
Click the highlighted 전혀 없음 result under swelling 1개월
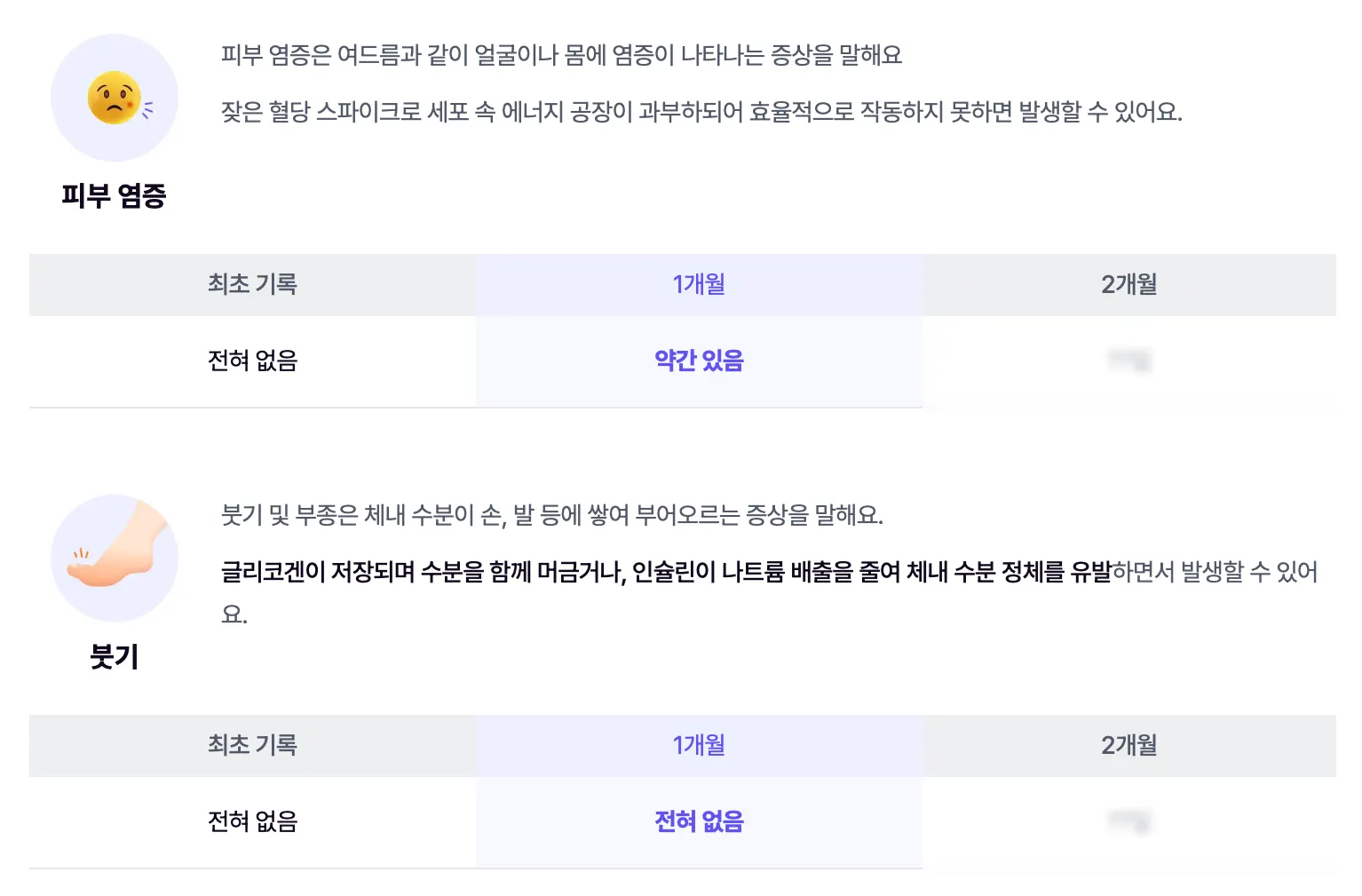click(699, 821)
